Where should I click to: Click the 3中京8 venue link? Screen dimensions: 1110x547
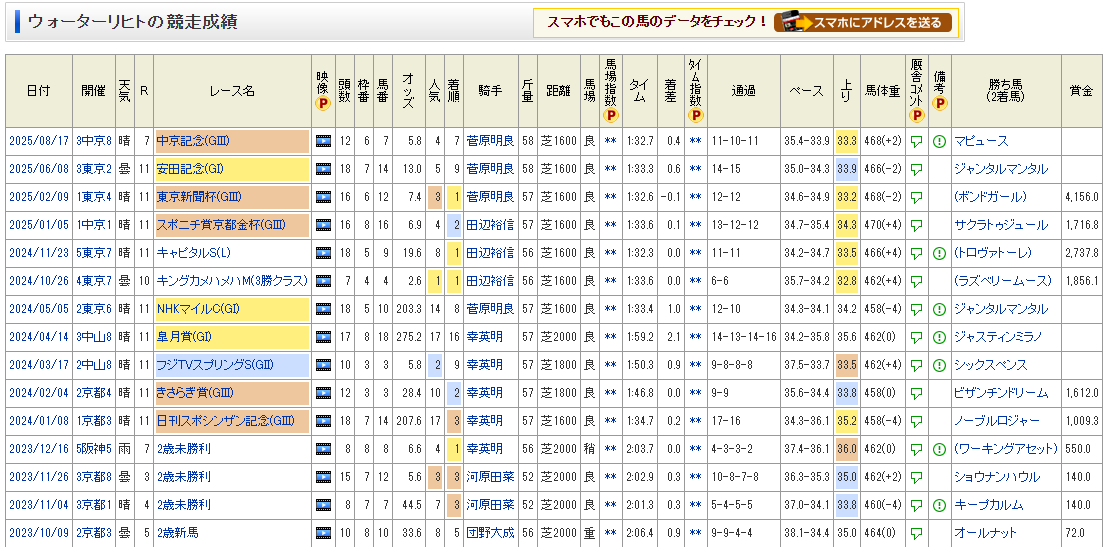93,141
